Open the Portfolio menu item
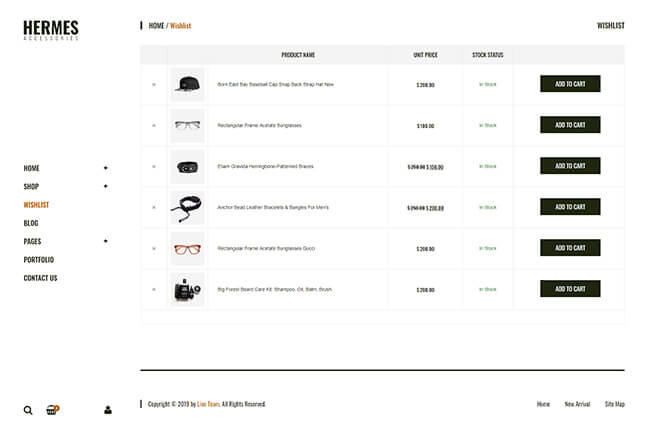Viewport: 650px width, 436px height. (x=39, y=260)
